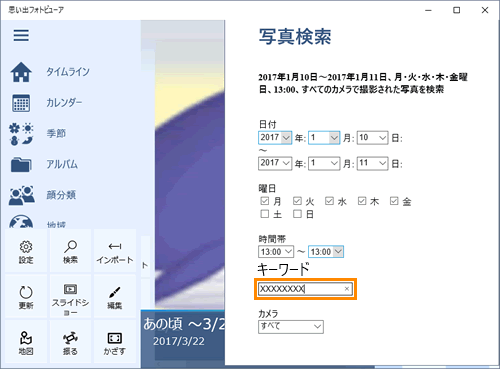Select 季節 menu label
This screenshot has width=500, height=369.
56,134
